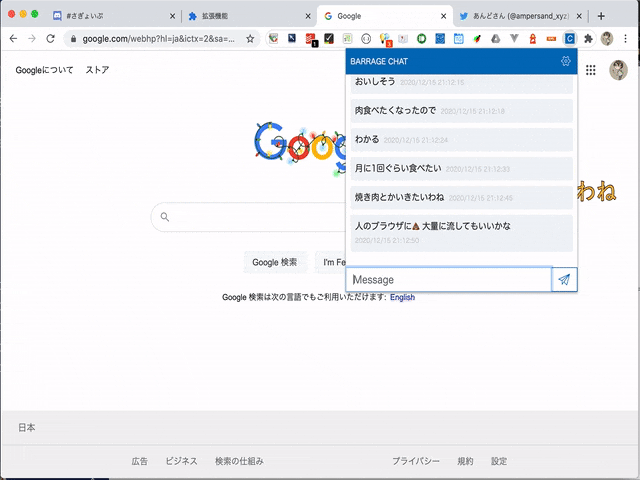Click the red extension icon with badge 1
The image size is (640, 480).
pos(311,40)
